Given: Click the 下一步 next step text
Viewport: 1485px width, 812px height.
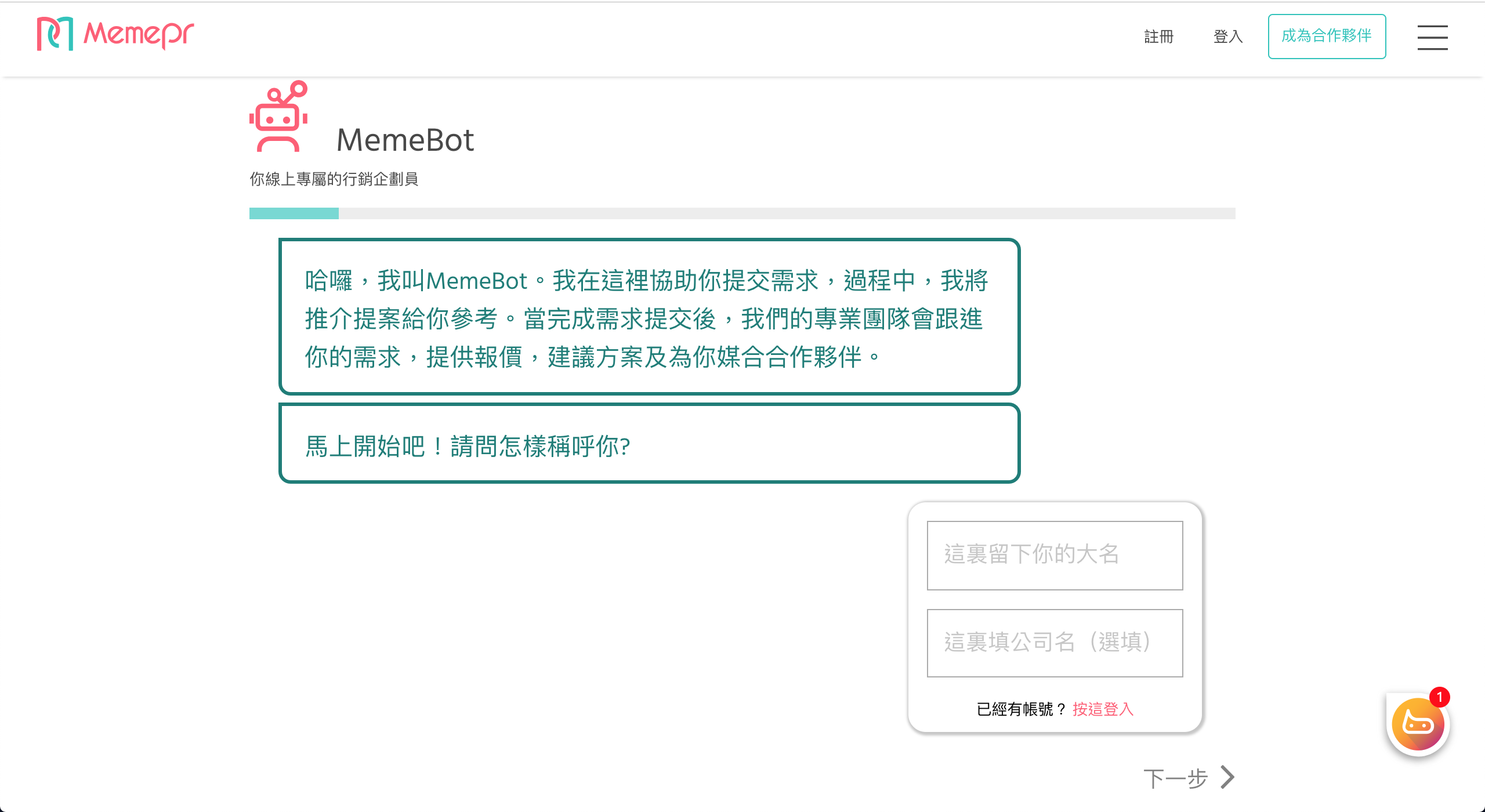Looking at the screenshot, I should (1175, 778).
